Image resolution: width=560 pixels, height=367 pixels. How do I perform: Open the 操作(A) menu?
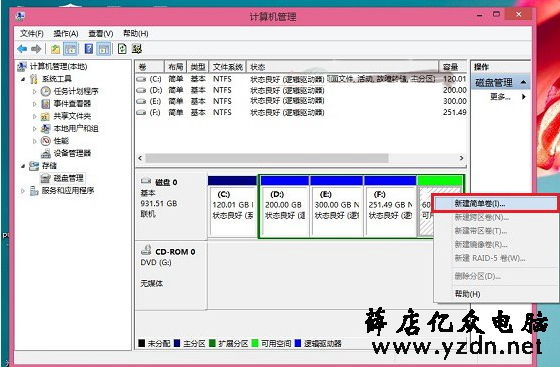tap(66, 34)
